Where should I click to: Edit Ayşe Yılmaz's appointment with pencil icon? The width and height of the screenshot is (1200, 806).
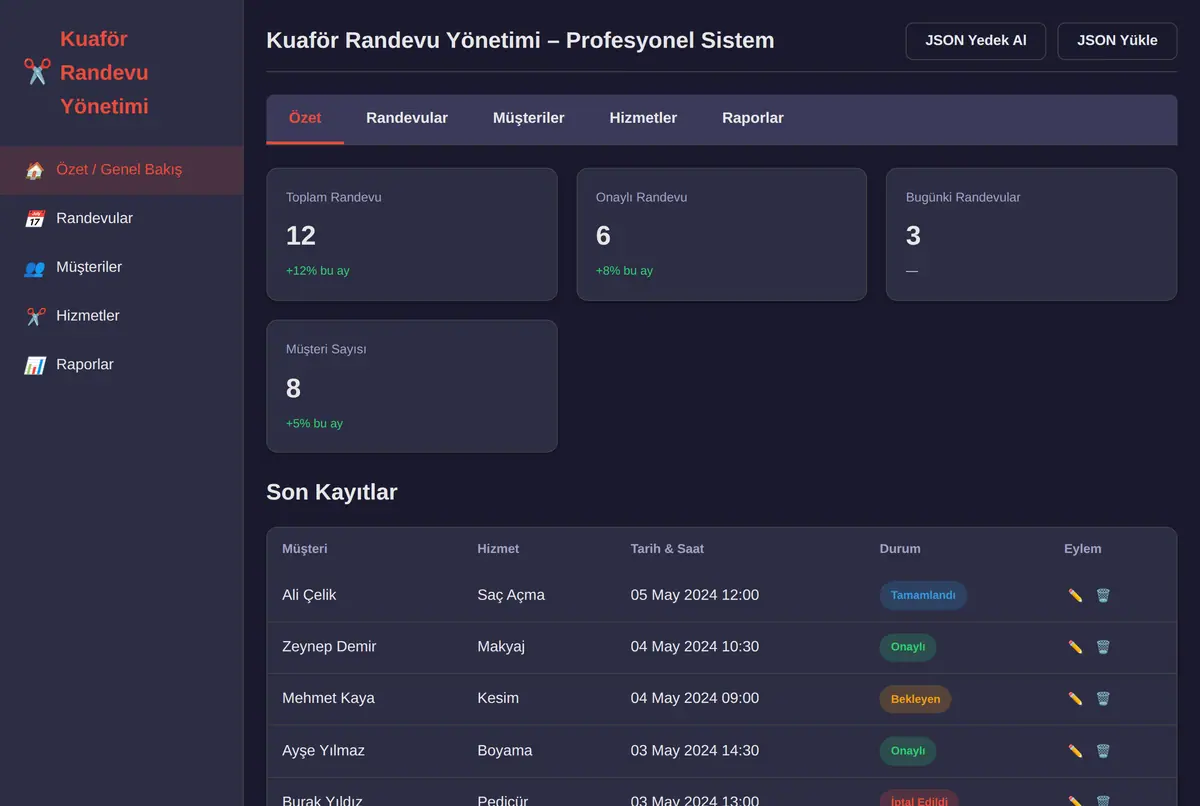[x=1075, y=751]
